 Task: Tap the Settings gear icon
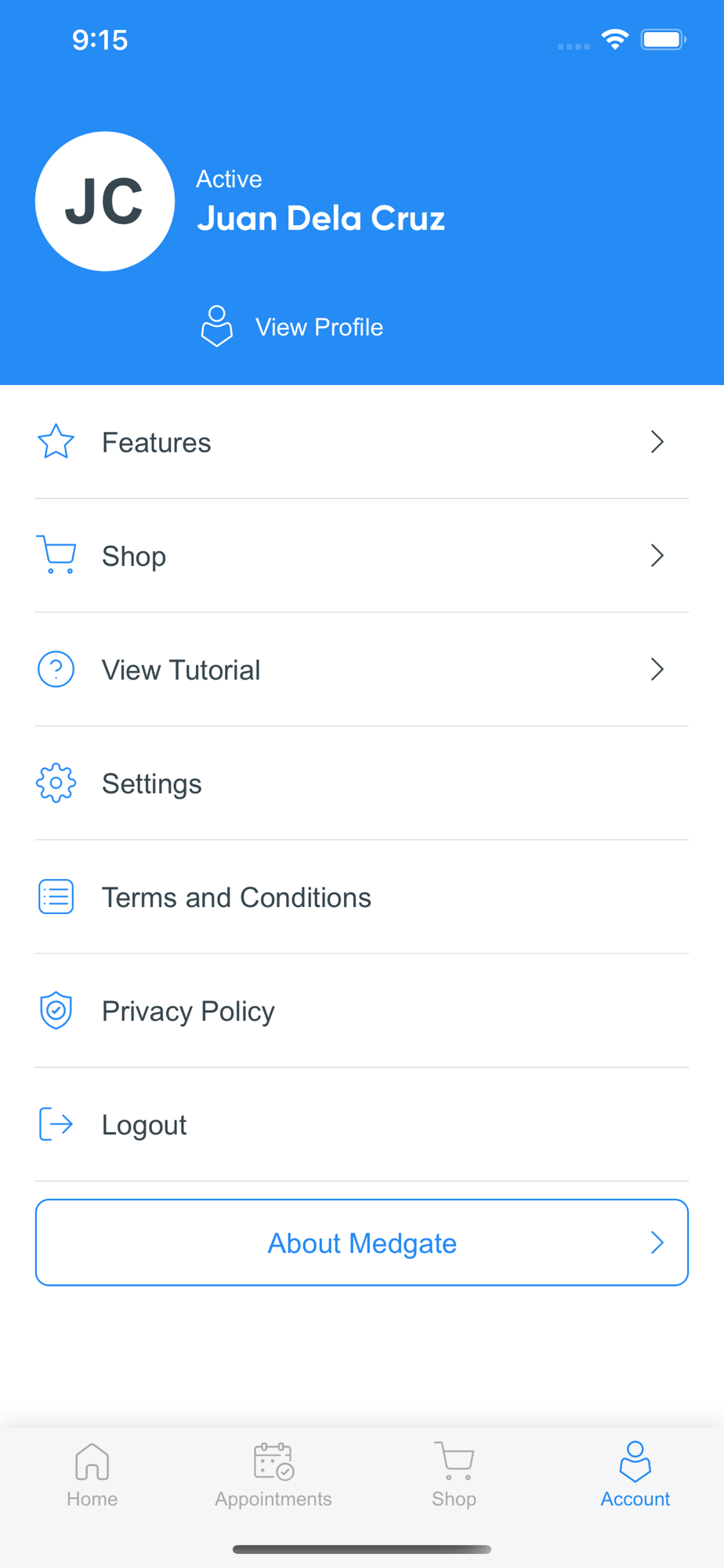click(56, 783)
